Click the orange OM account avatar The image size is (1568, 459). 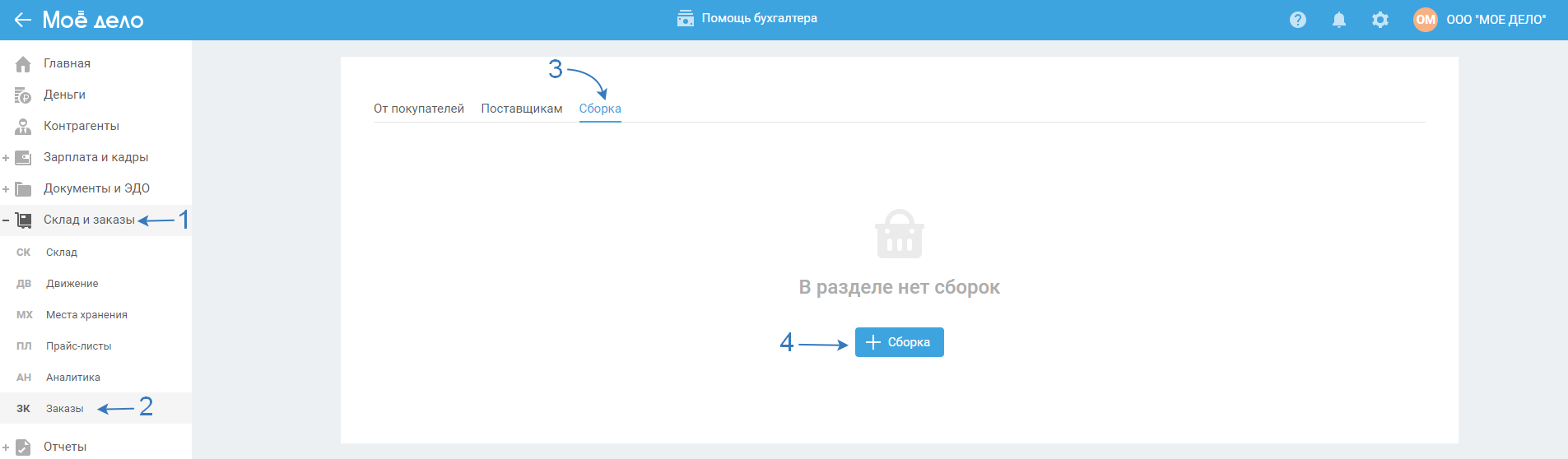1426,20
